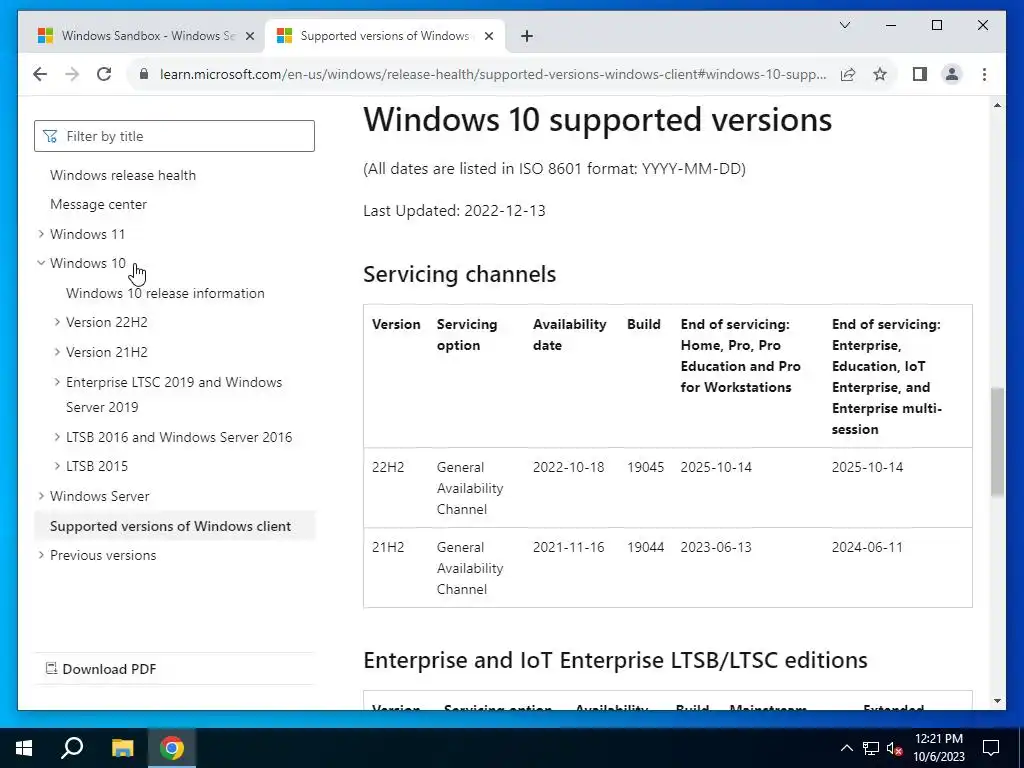
Task: Expand the Previous versions chevron
Action: [x=41, y=555]
